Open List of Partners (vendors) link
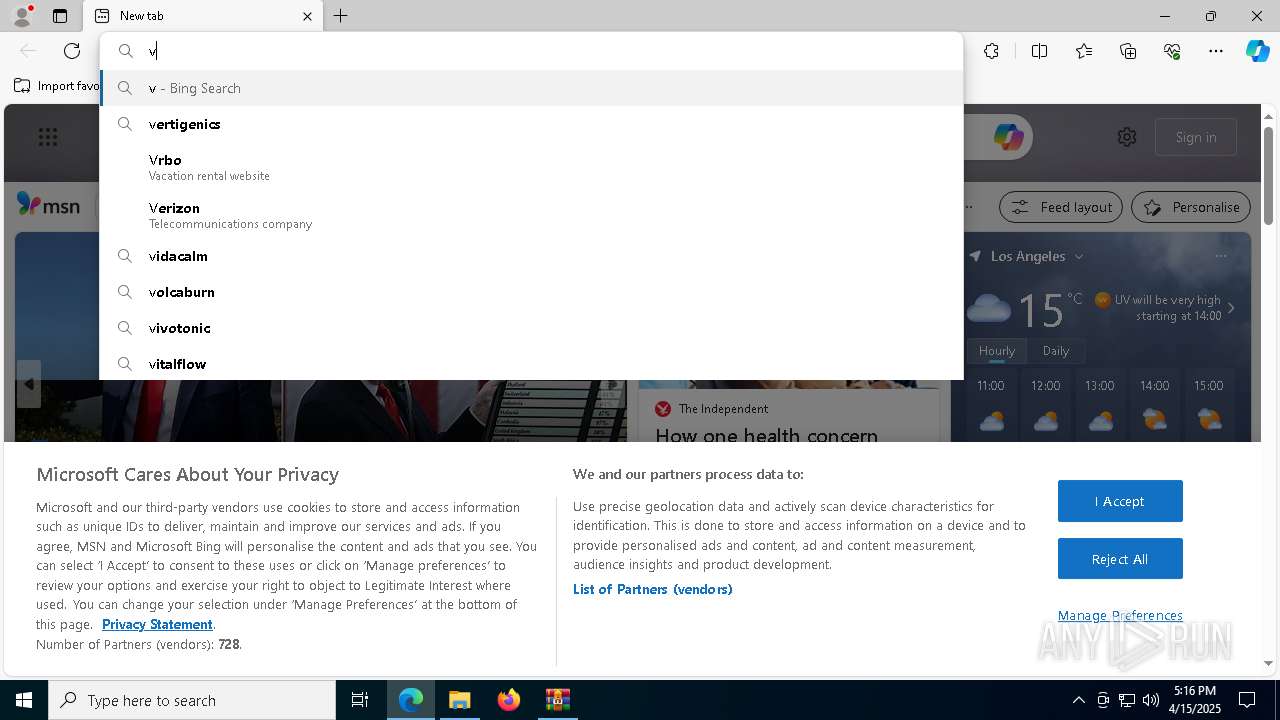Viewport: 1280px width, 720px height. tap(653, 589)
